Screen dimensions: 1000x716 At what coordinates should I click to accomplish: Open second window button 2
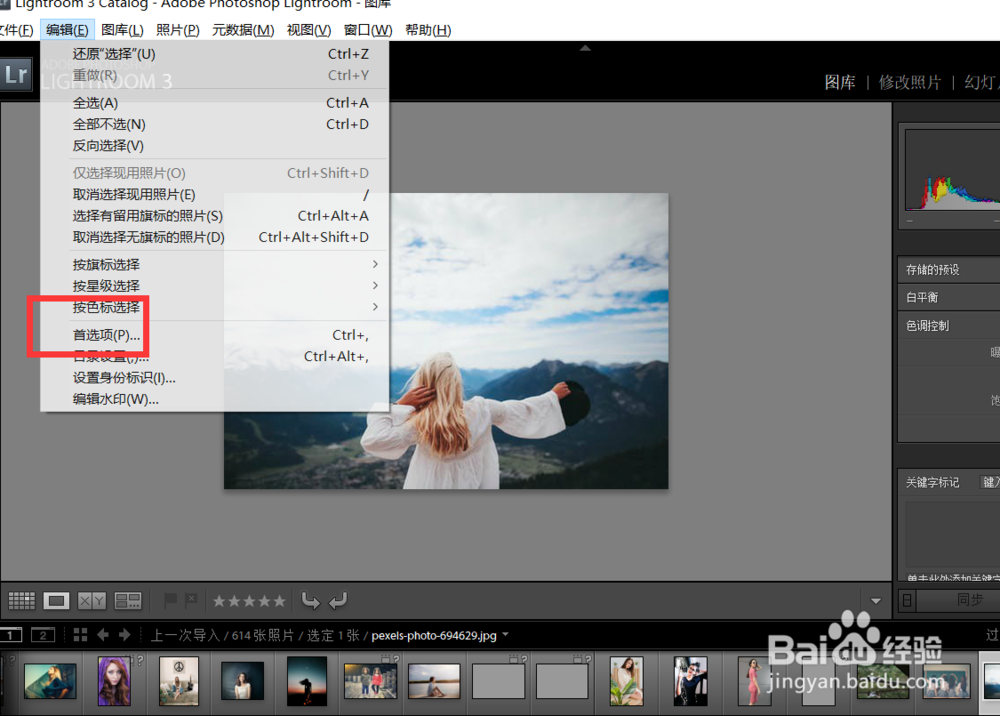click(x=43, y=635)
